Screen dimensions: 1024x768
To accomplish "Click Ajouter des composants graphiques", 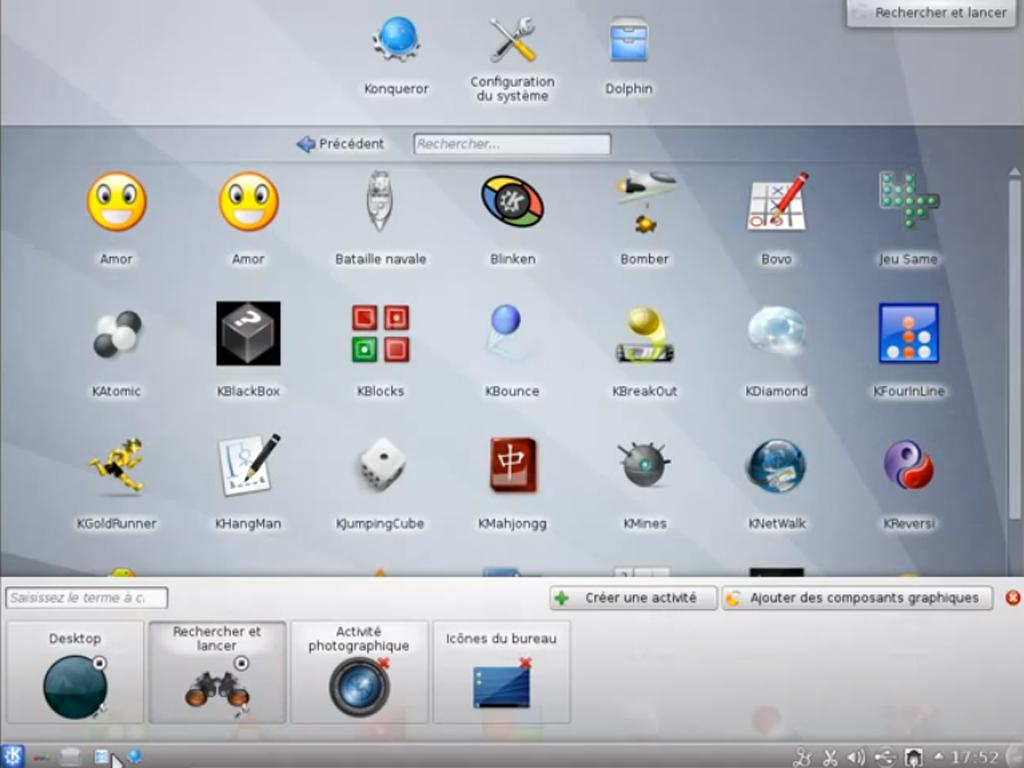I will (x=855, y=598).
